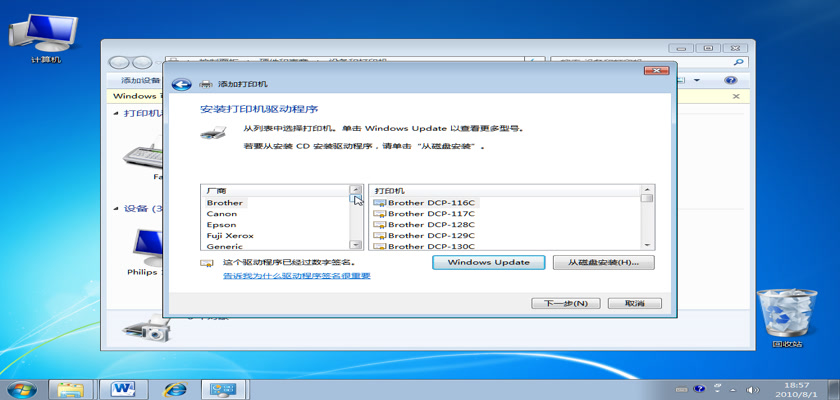Viewport: 840px width, 400px height.
Task: Click the back arrow in Add Printer wizard
Action: (181, 84)
